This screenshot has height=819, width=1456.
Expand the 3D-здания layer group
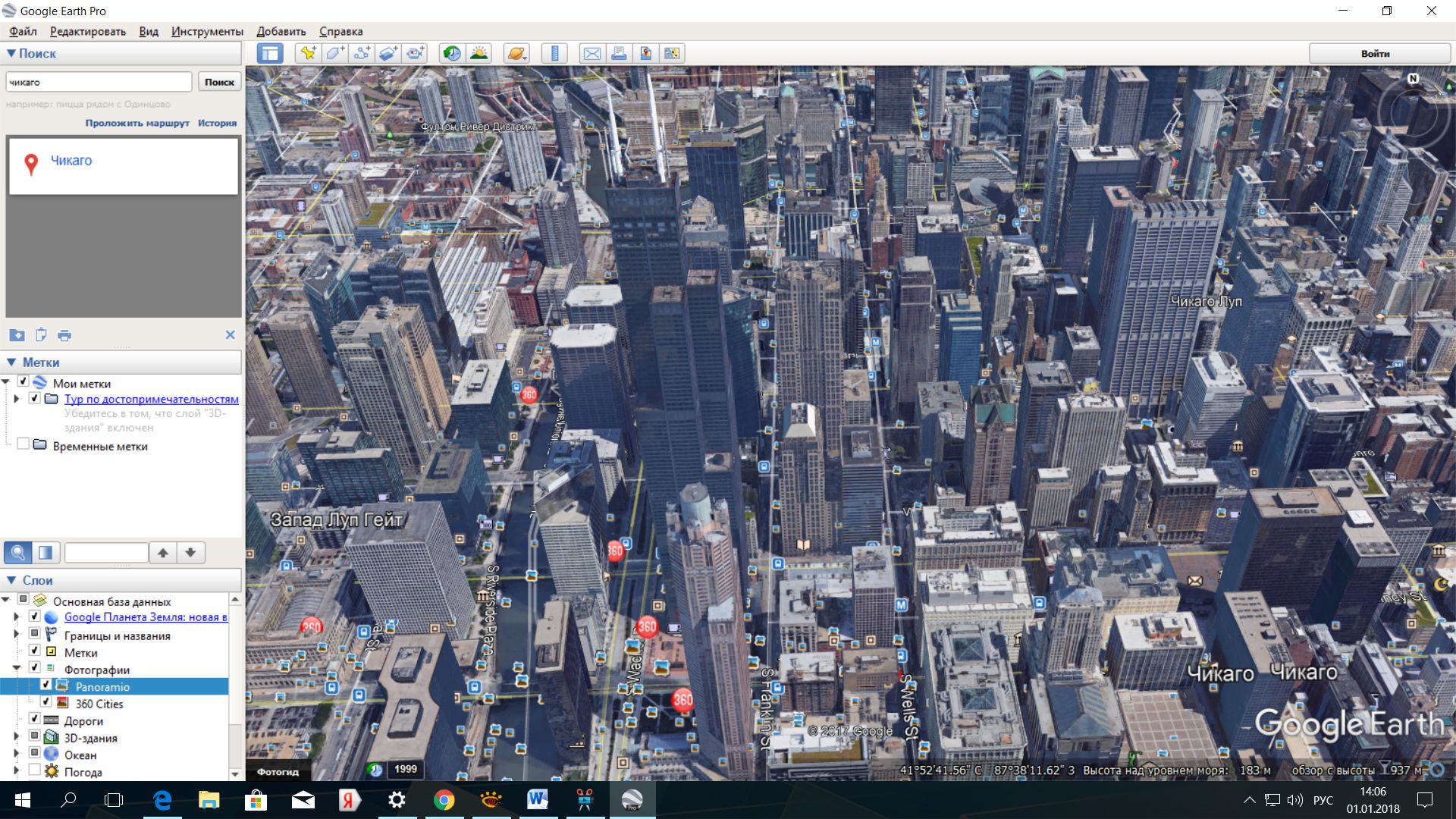click(x=17, y=736)
